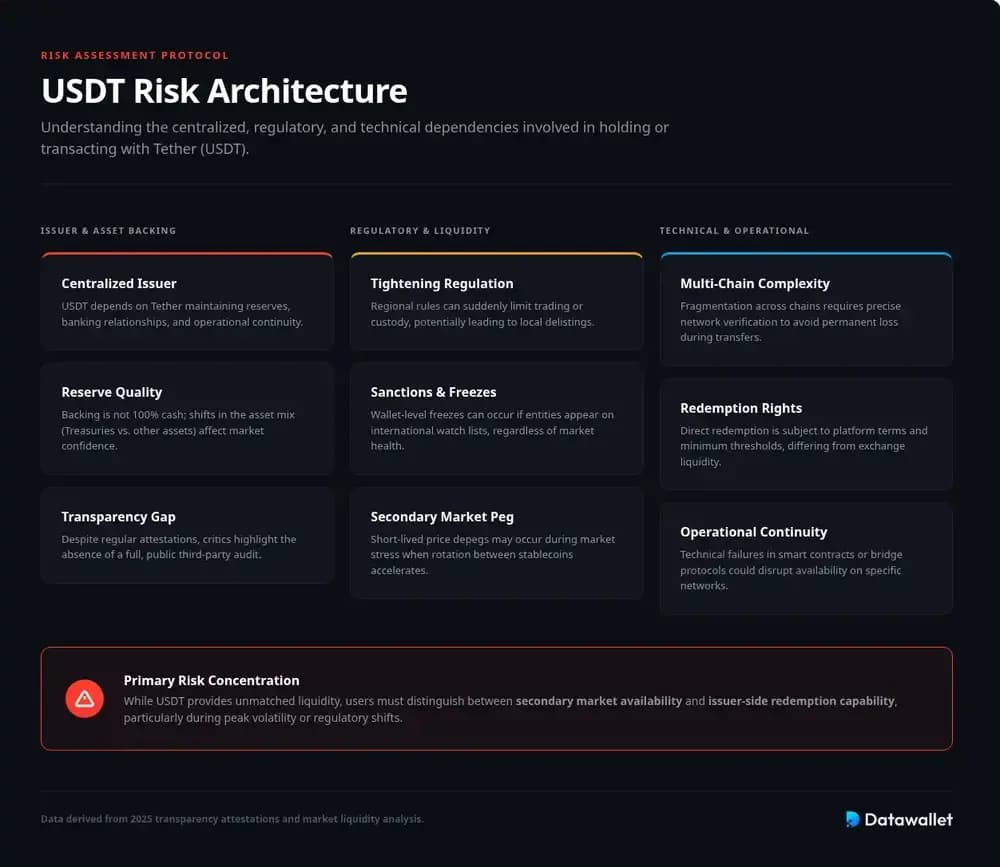
Task: Open the Centralized Issuer card
Action: [187, 302]
